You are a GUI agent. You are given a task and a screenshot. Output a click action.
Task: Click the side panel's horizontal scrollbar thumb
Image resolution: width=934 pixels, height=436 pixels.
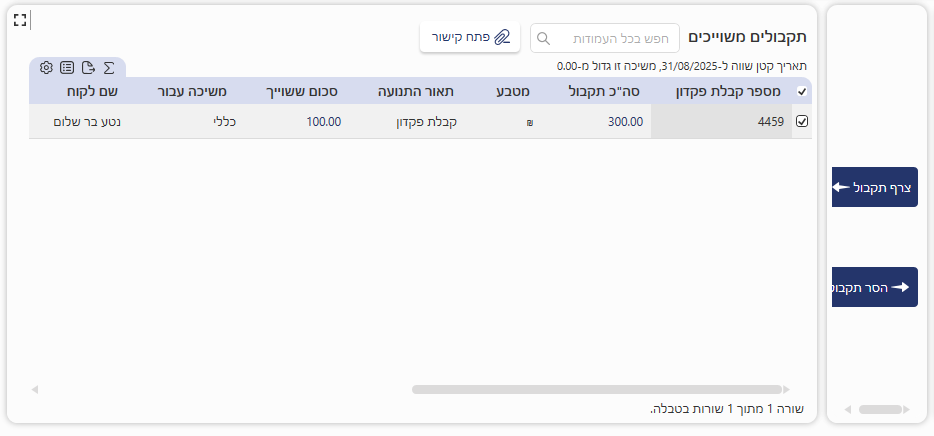(880, 409)
